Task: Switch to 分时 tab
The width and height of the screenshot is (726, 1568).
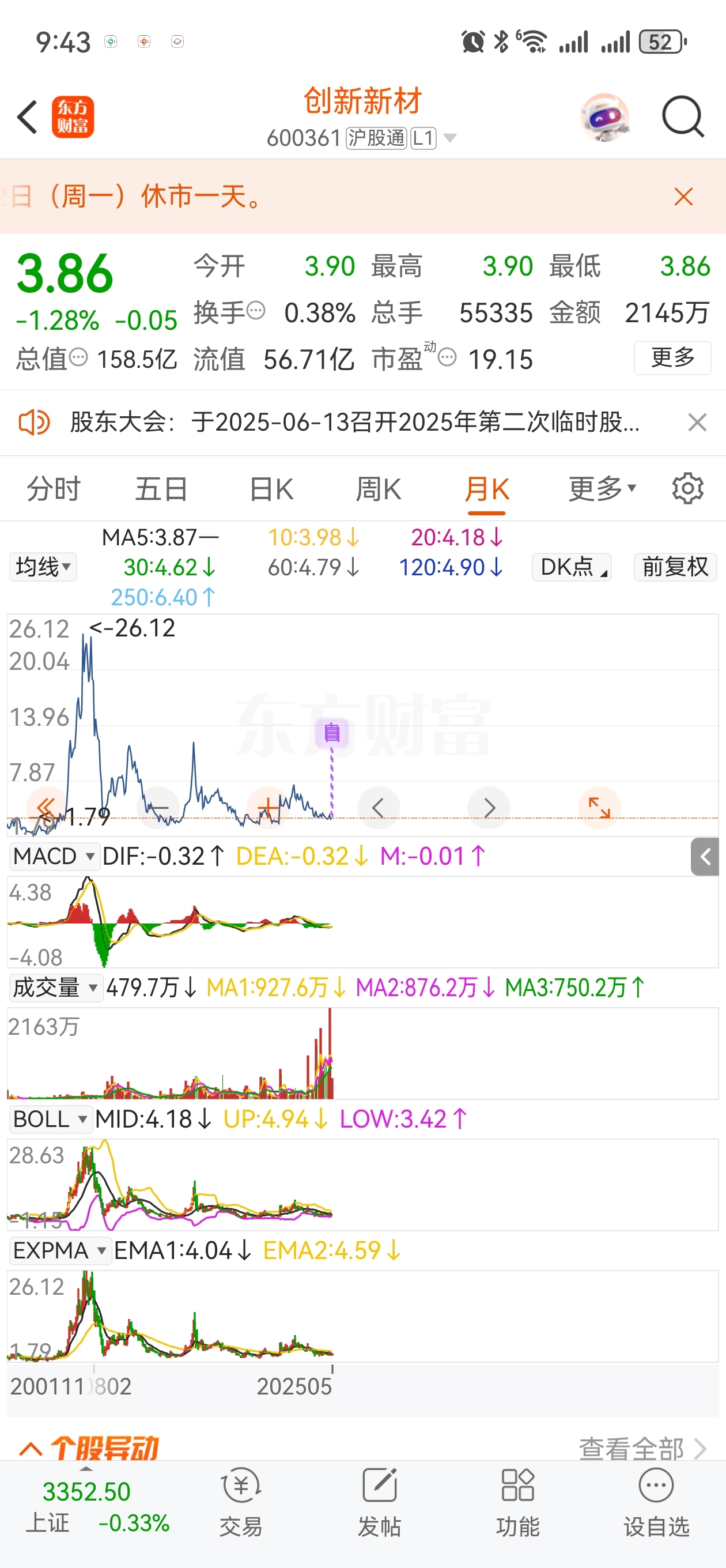Action: point(54,489)
